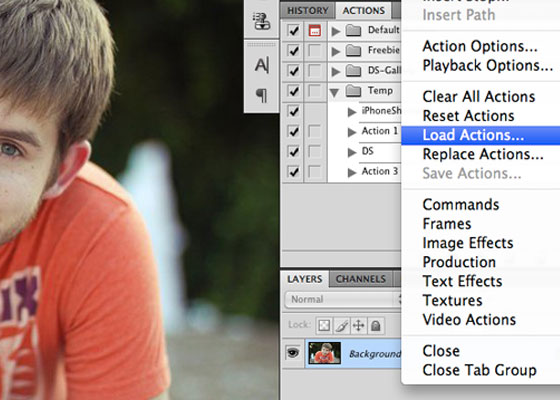560x400 pixels.
Task: Toggle dialog icon for Default set
Action: point(315,31)
